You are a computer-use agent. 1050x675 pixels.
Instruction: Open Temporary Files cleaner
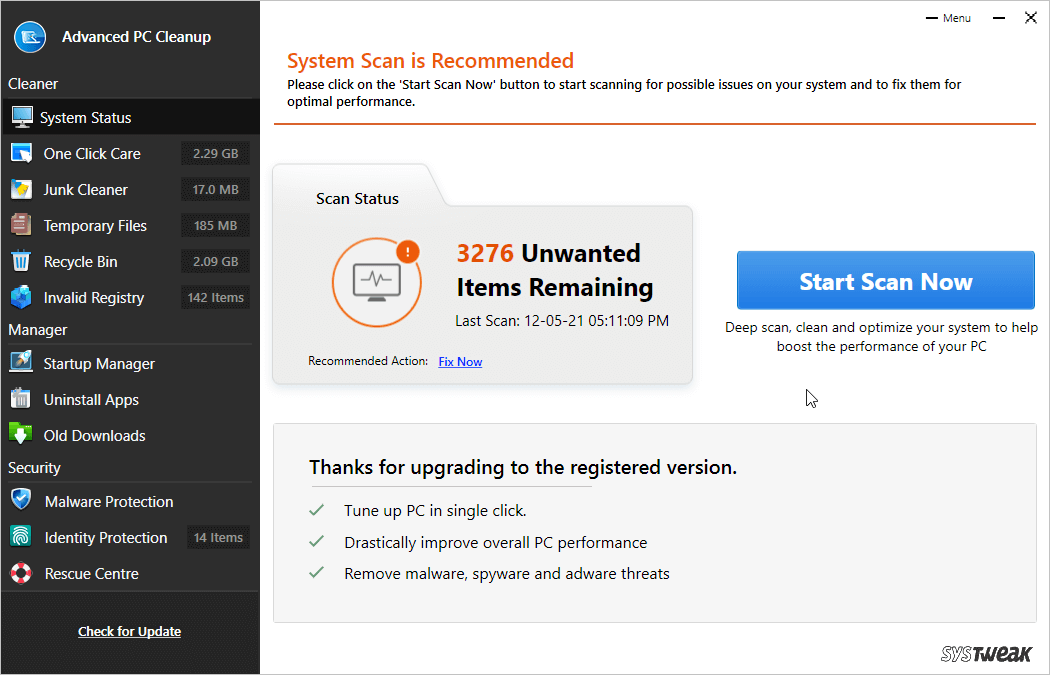pyautogui.click(x=93, y=225)
